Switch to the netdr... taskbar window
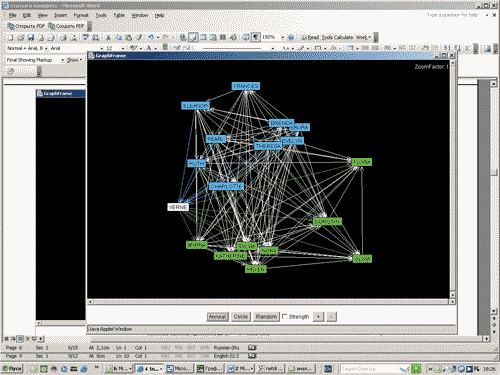The image size is (500, 375). click(270, 369)
